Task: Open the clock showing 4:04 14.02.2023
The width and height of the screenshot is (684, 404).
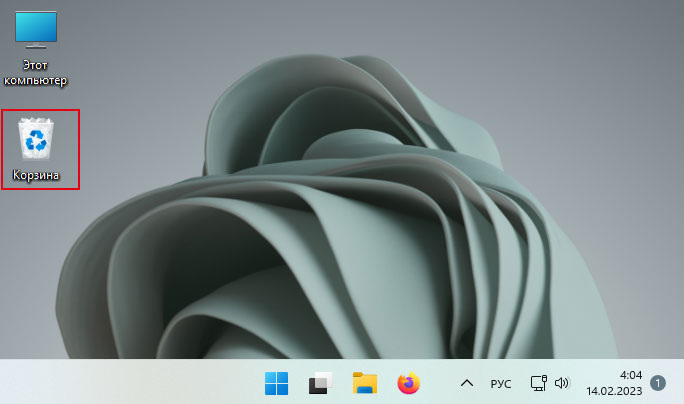Action: pyautogui.click(x=614, y=383)
